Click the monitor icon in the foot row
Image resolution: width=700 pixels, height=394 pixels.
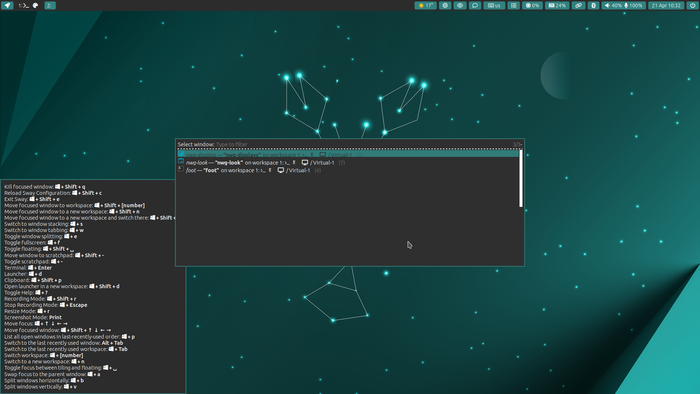tap(281, 170)
